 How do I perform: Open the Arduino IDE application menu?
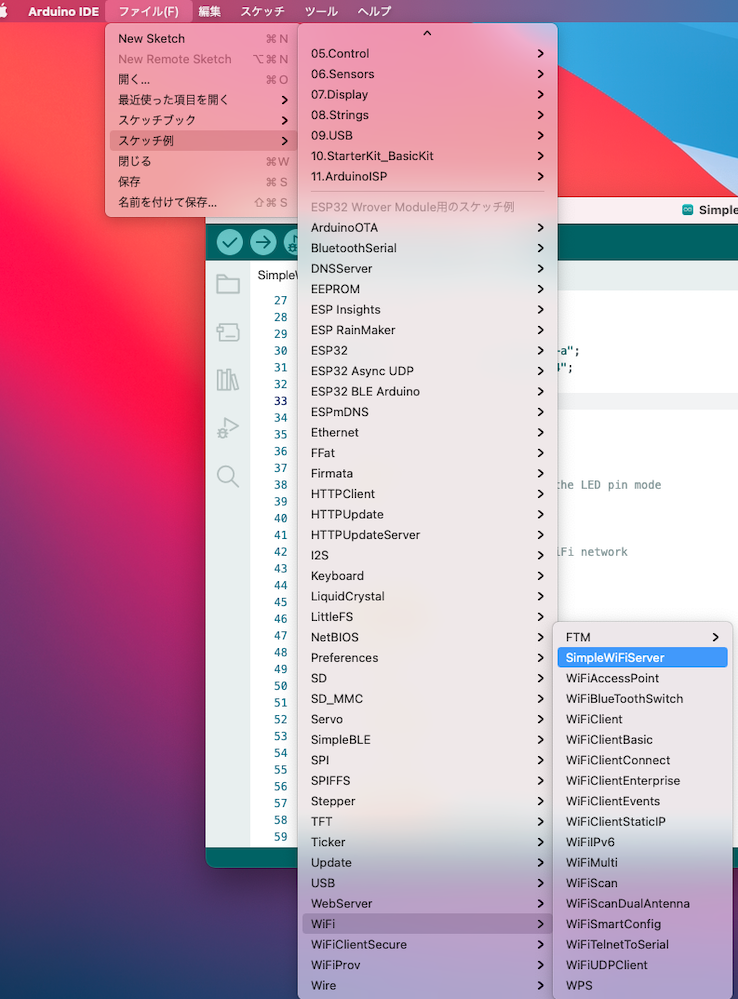coord(63,11)
